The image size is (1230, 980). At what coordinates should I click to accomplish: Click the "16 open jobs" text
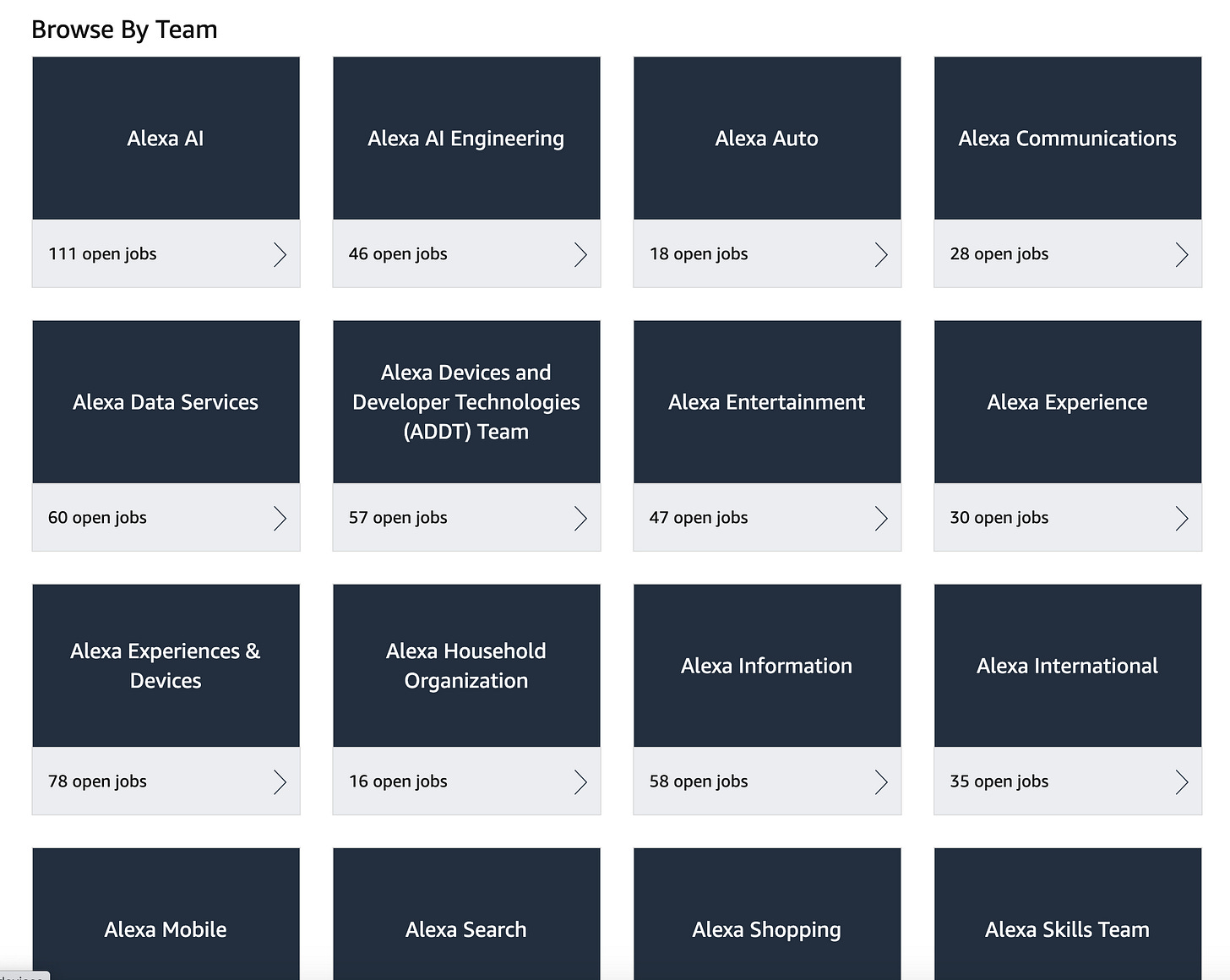coord(398,781)
